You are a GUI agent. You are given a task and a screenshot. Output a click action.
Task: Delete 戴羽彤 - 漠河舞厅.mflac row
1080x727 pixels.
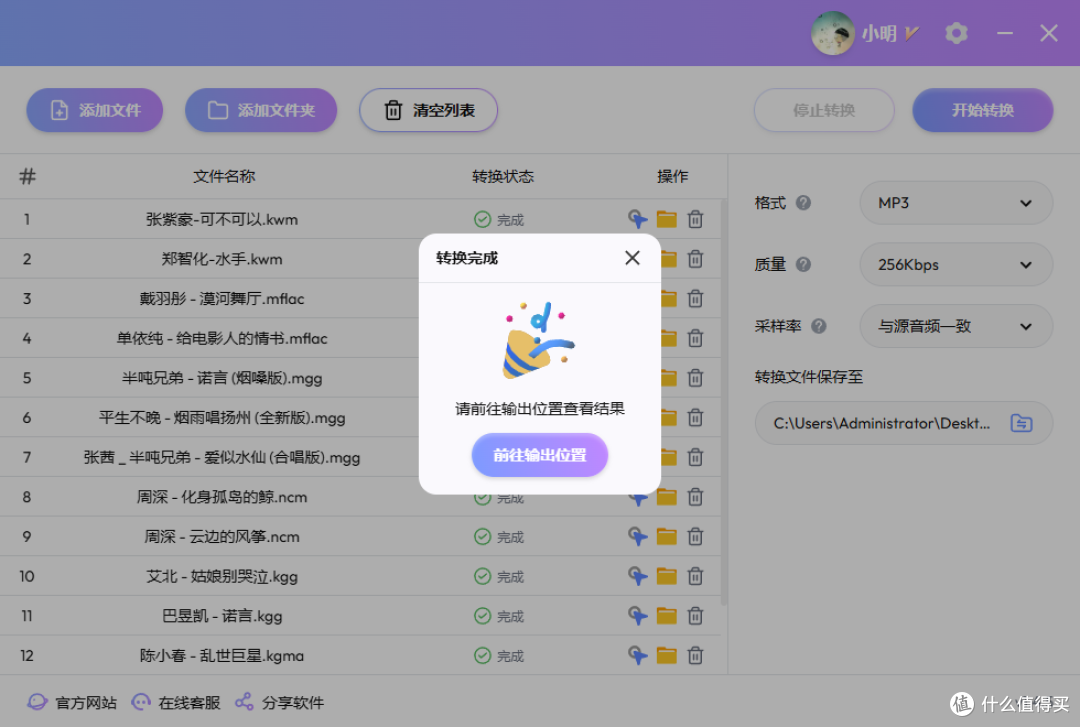point(695,298)
